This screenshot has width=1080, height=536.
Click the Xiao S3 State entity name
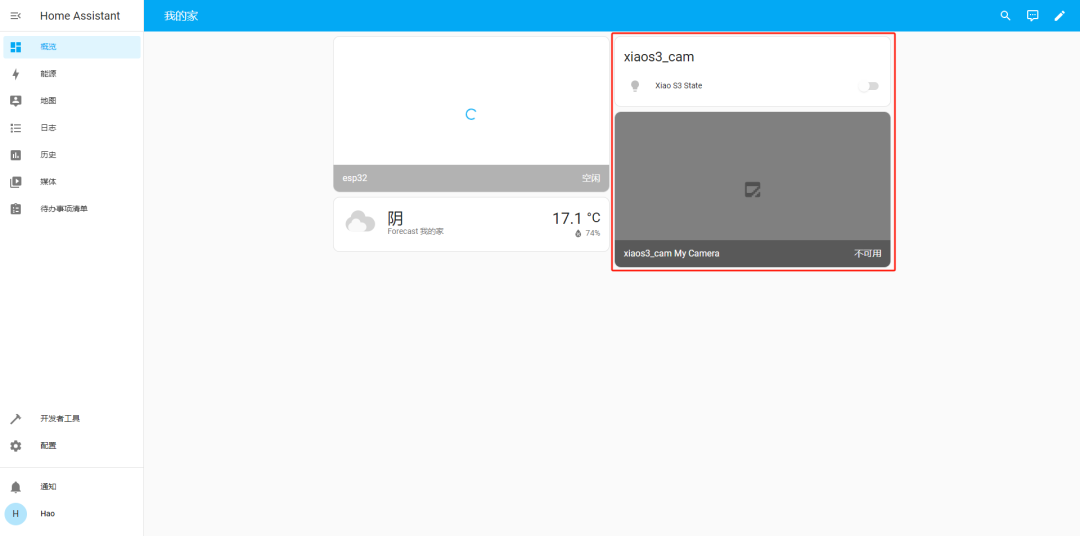click(x=678, y=86)
